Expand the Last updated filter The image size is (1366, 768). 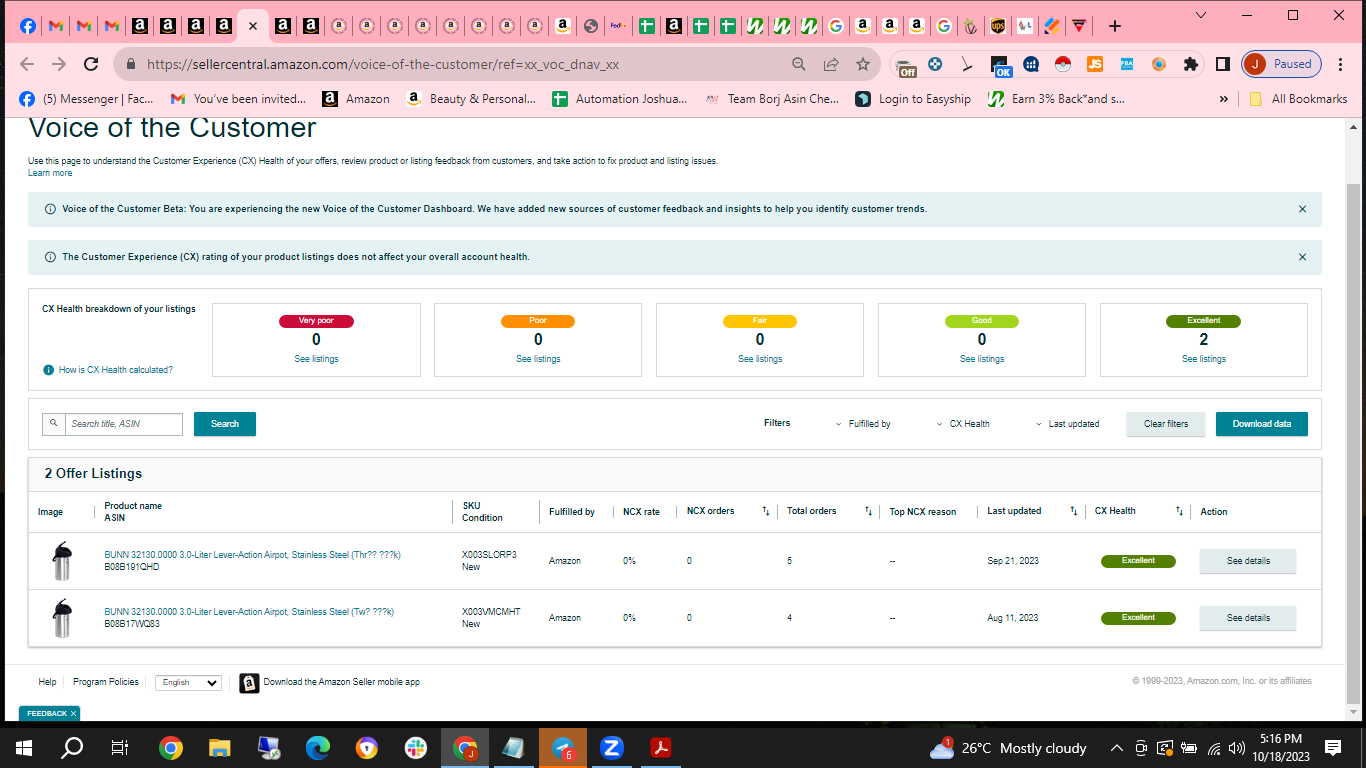1067,424
